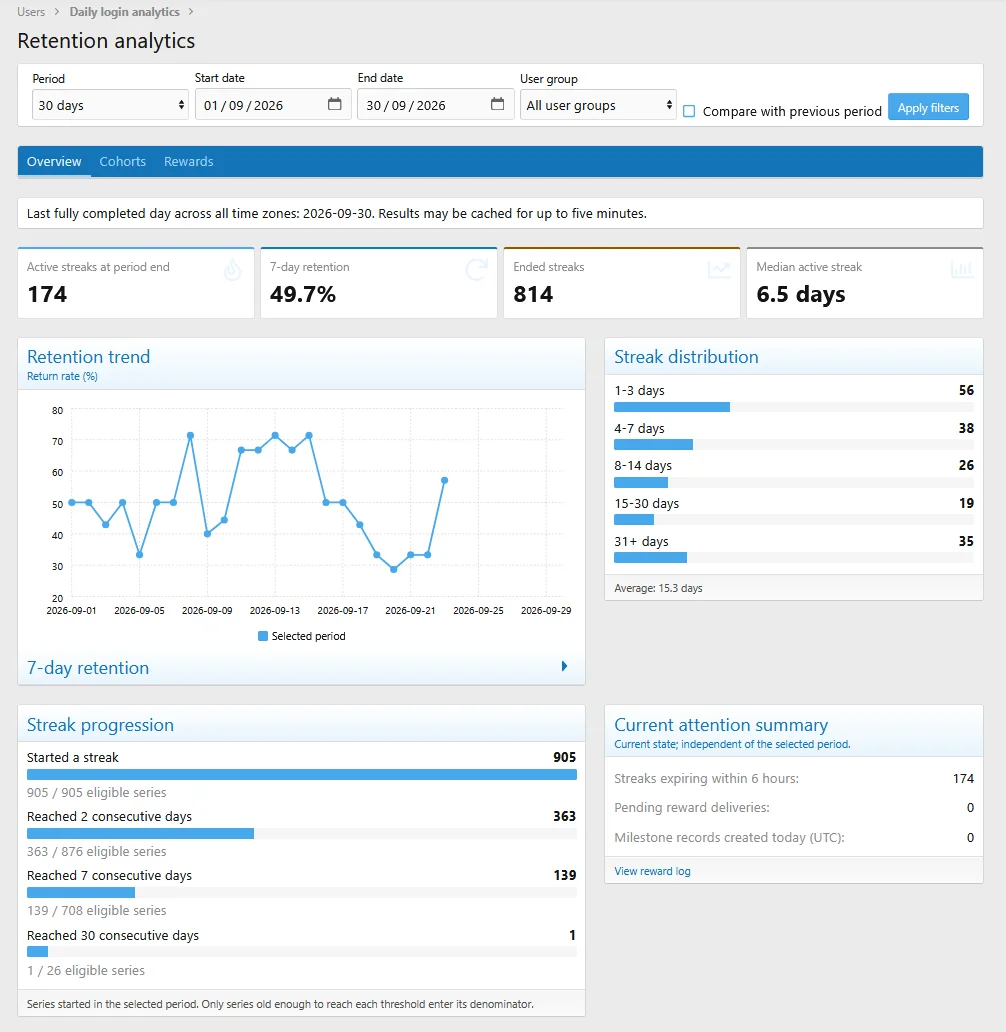
Task: Go to Daily login analytics breadcrumb
Action: pyautogui.click(x=124, y=12)
